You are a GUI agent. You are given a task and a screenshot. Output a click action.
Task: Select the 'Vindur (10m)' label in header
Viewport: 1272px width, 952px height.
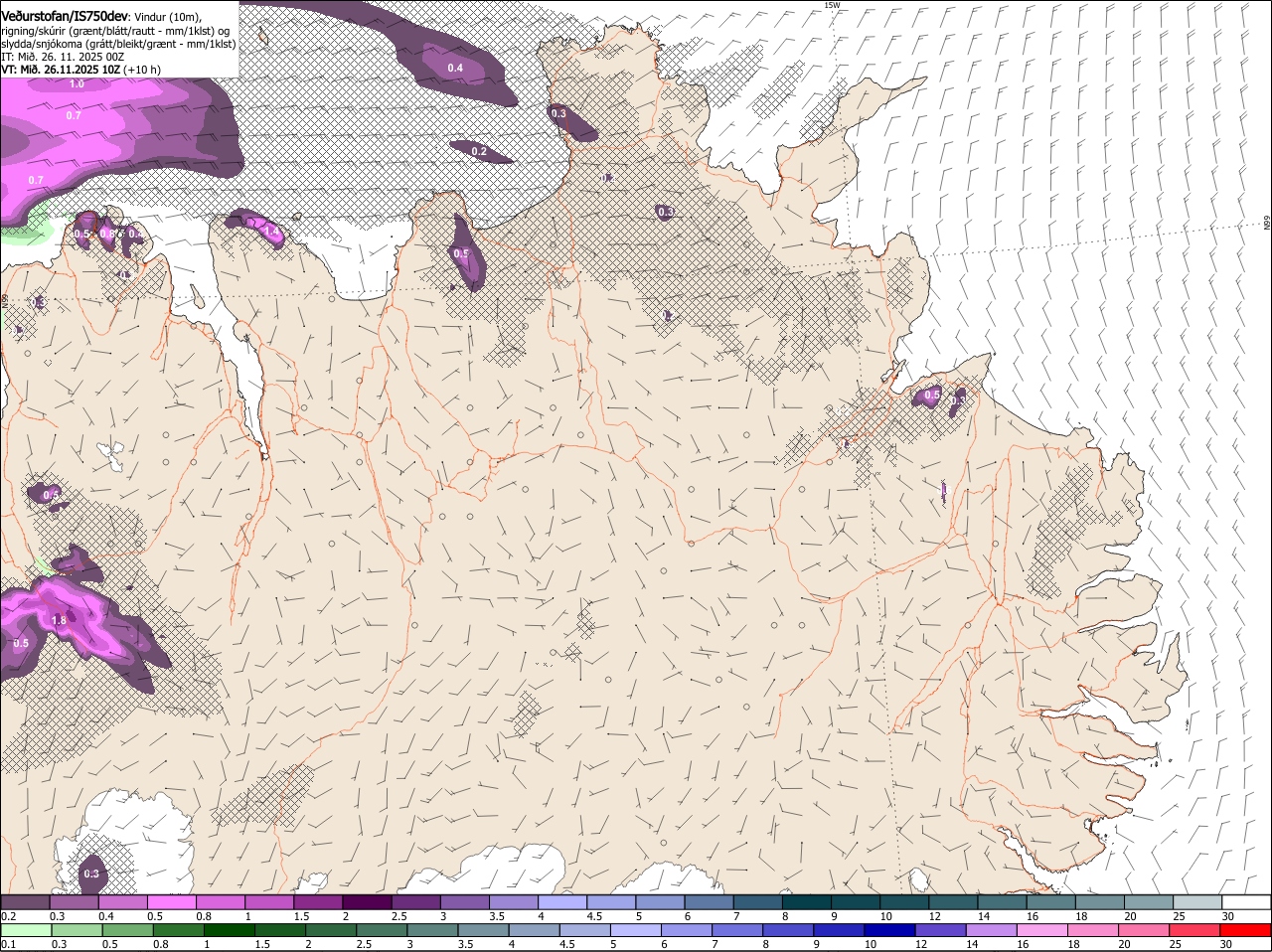(168, 16)
